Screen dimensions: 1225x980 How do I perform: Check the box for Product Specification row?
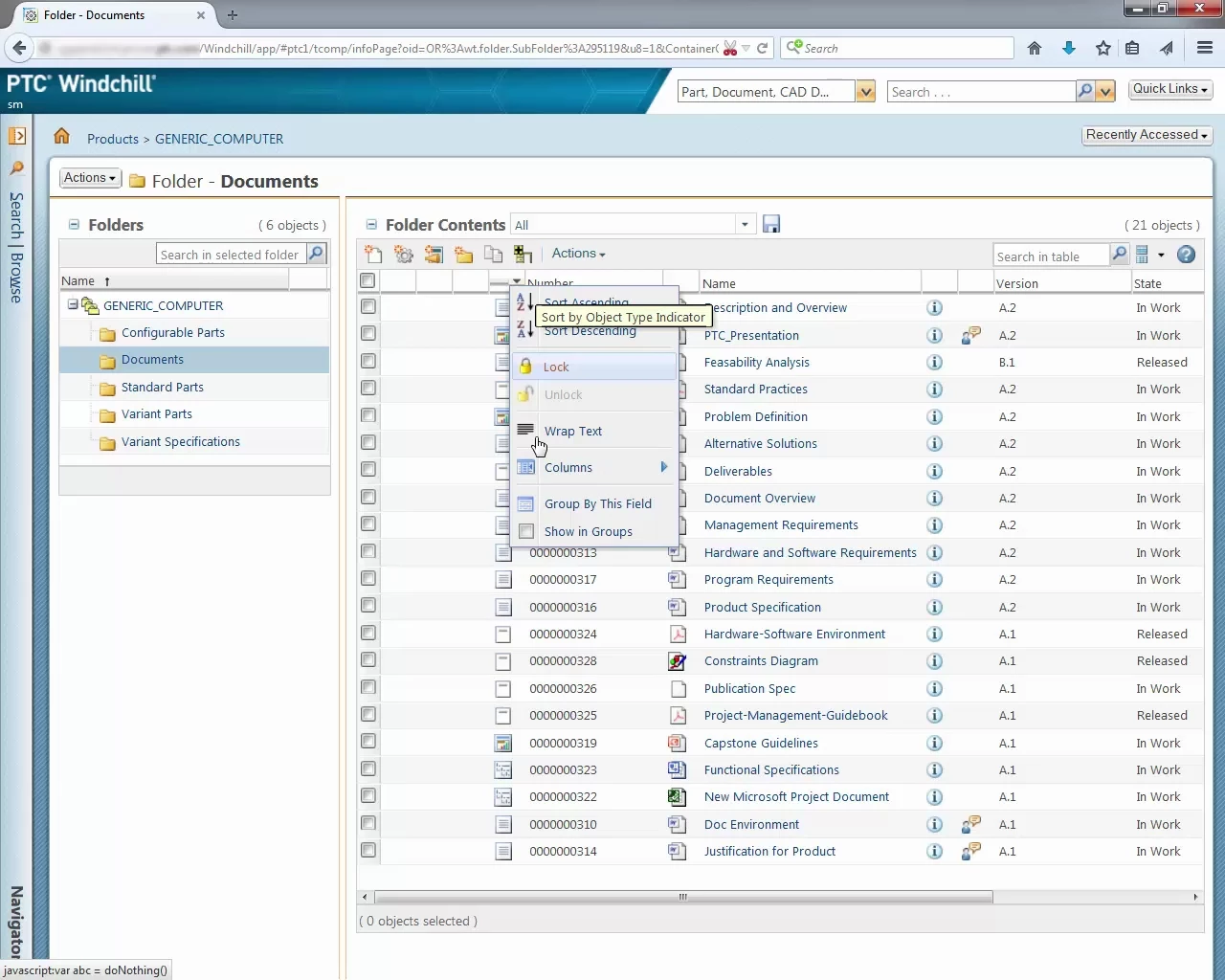coord(368,605)
